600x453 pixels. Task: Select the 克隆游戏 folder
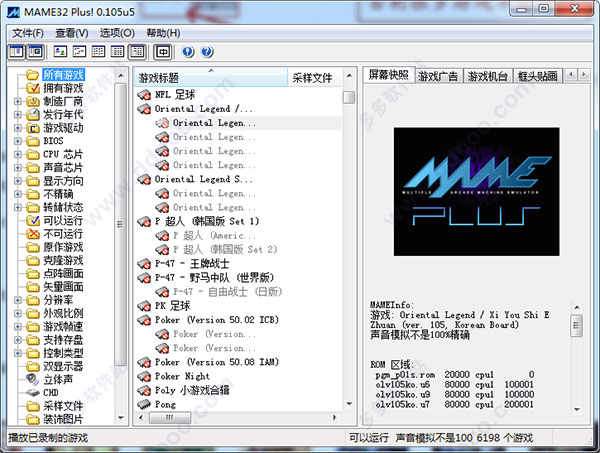(x=63, y=260)
